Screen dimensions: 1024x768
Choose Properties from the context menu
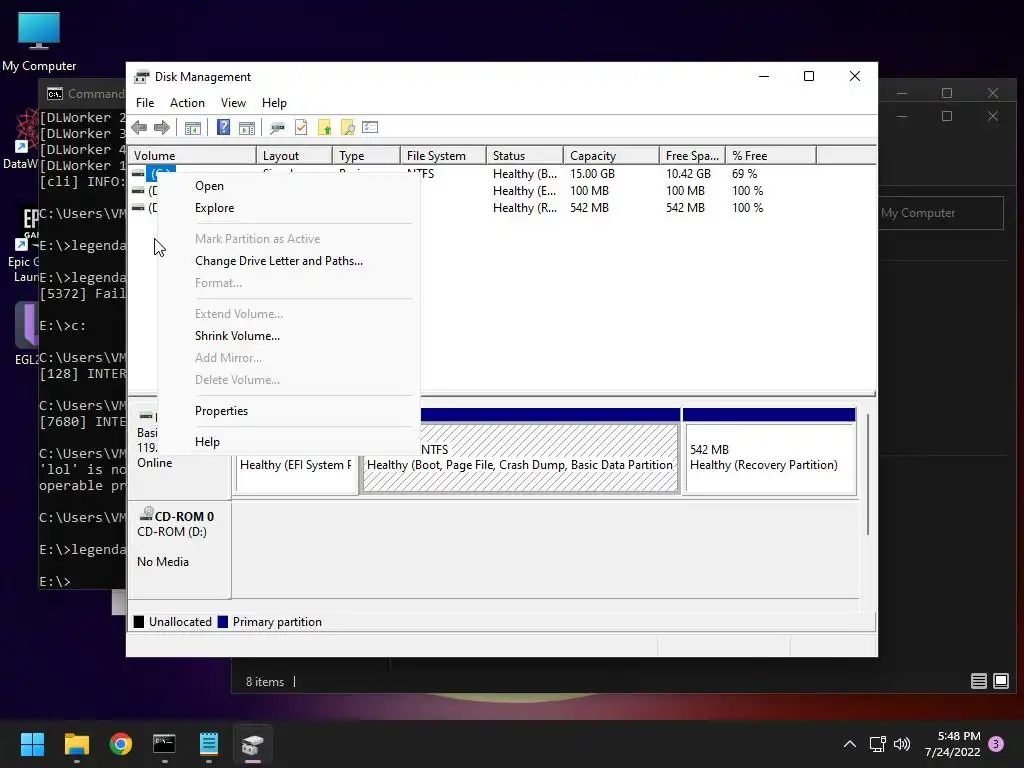[288, 411]
